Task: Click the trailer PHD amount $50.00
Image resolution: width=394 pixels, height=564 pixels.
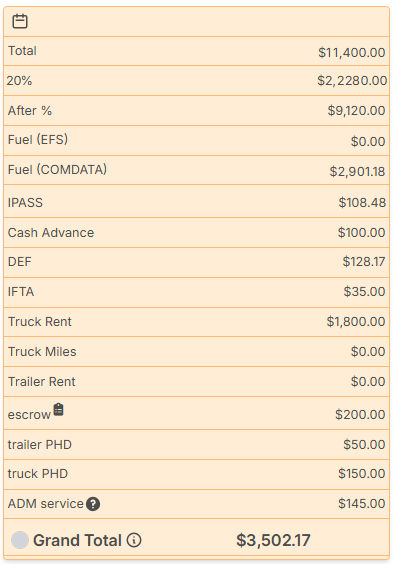Action: [x=364, y=444]
